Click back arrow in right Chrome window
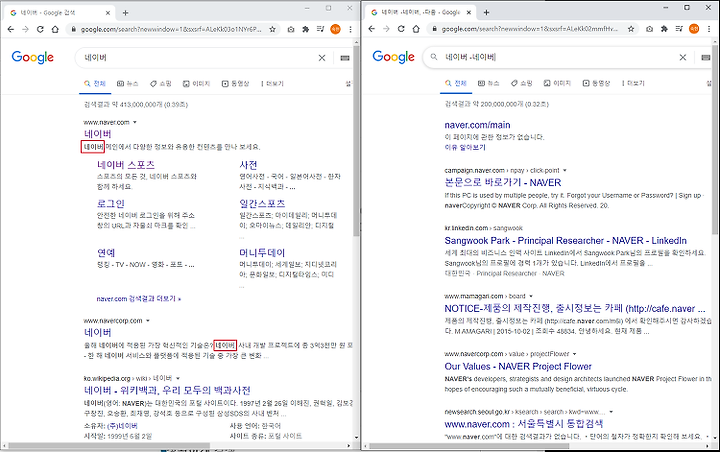 (x=371, y=29)
